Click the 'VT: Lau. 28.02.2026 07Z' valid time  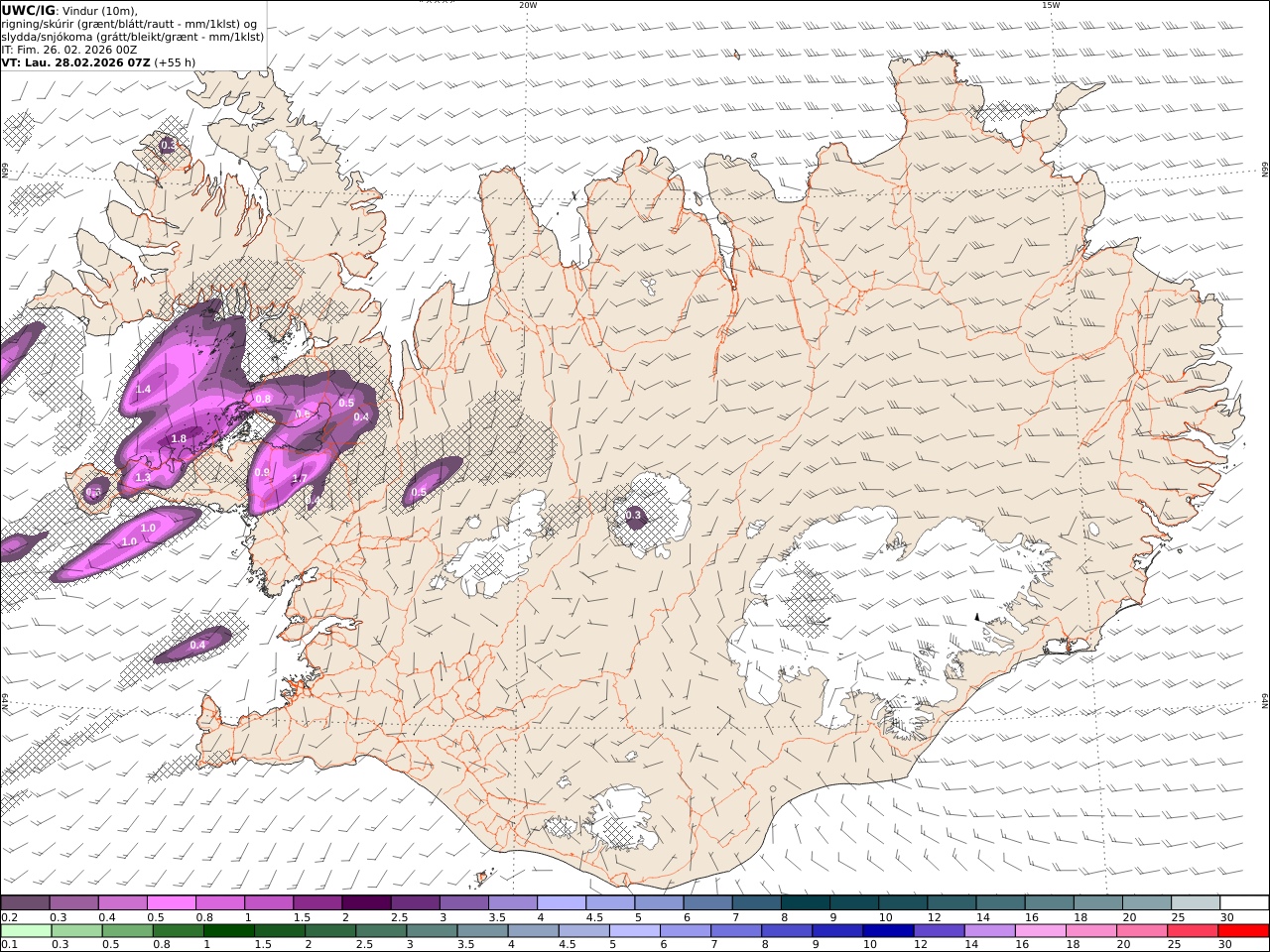tap(76, 62)
